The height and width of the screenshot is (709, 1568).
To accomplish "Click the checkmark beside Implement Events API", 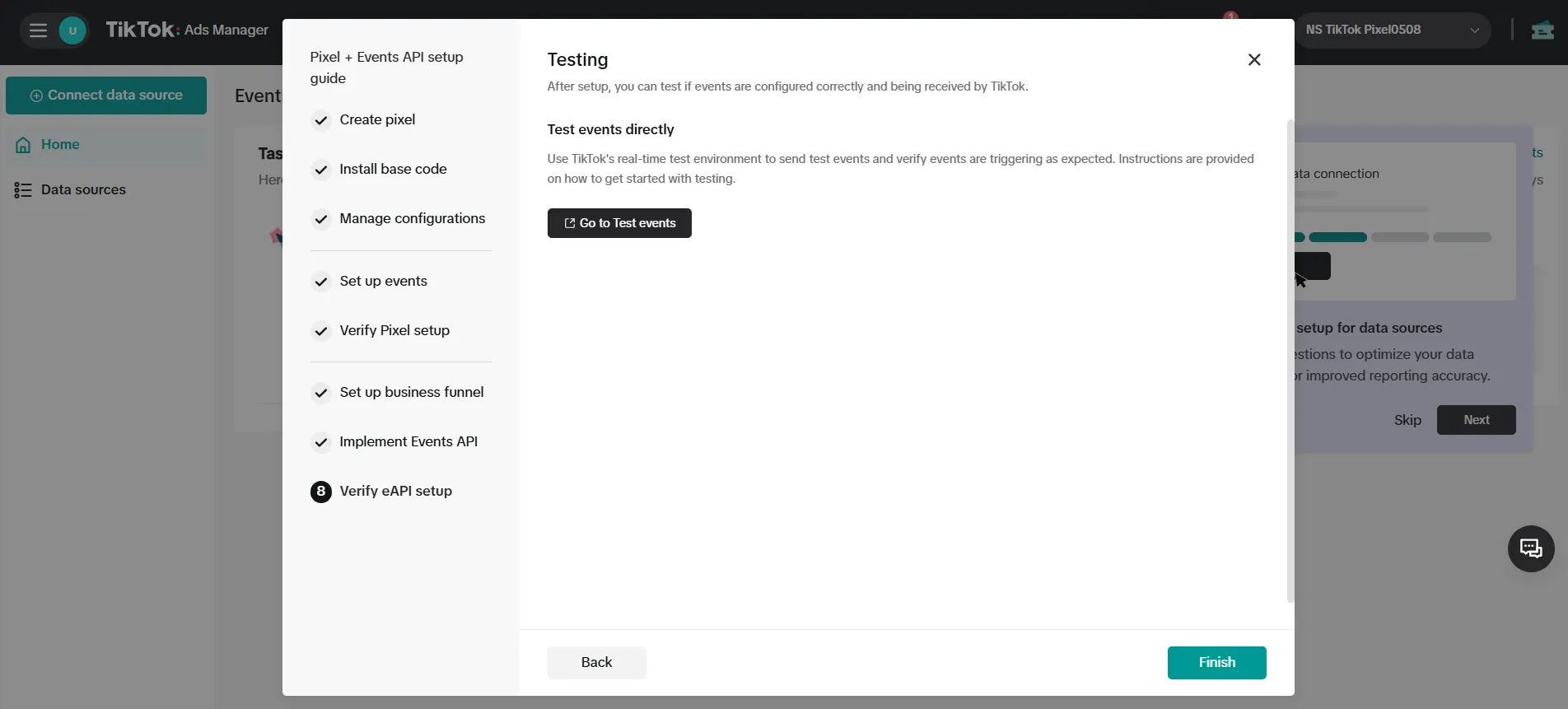I will pyautogui.click(x=321, y=442).
